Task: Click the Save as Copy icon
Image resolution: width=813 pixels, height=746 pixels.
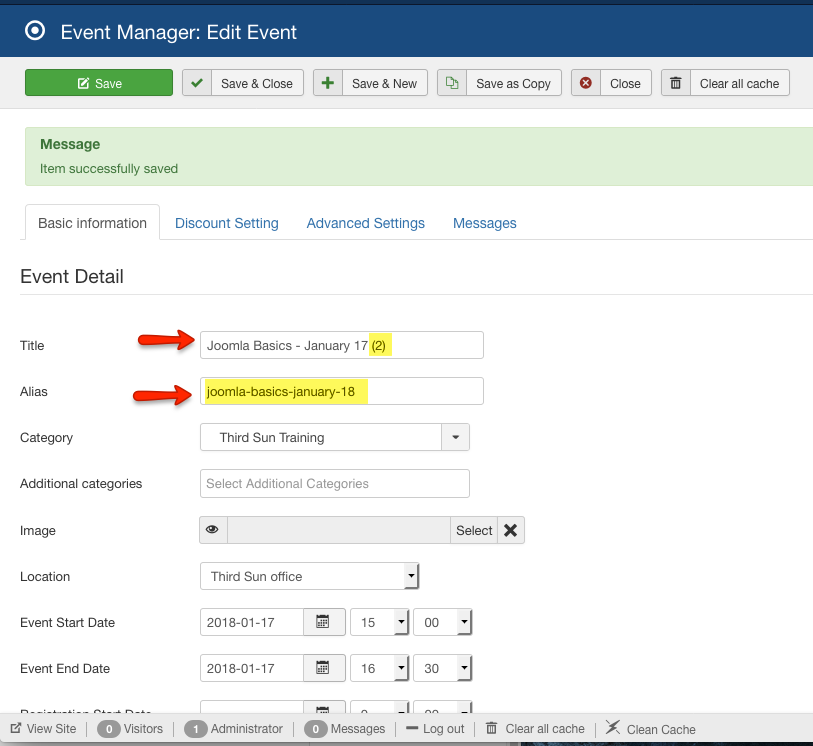Action: point(452,83)
